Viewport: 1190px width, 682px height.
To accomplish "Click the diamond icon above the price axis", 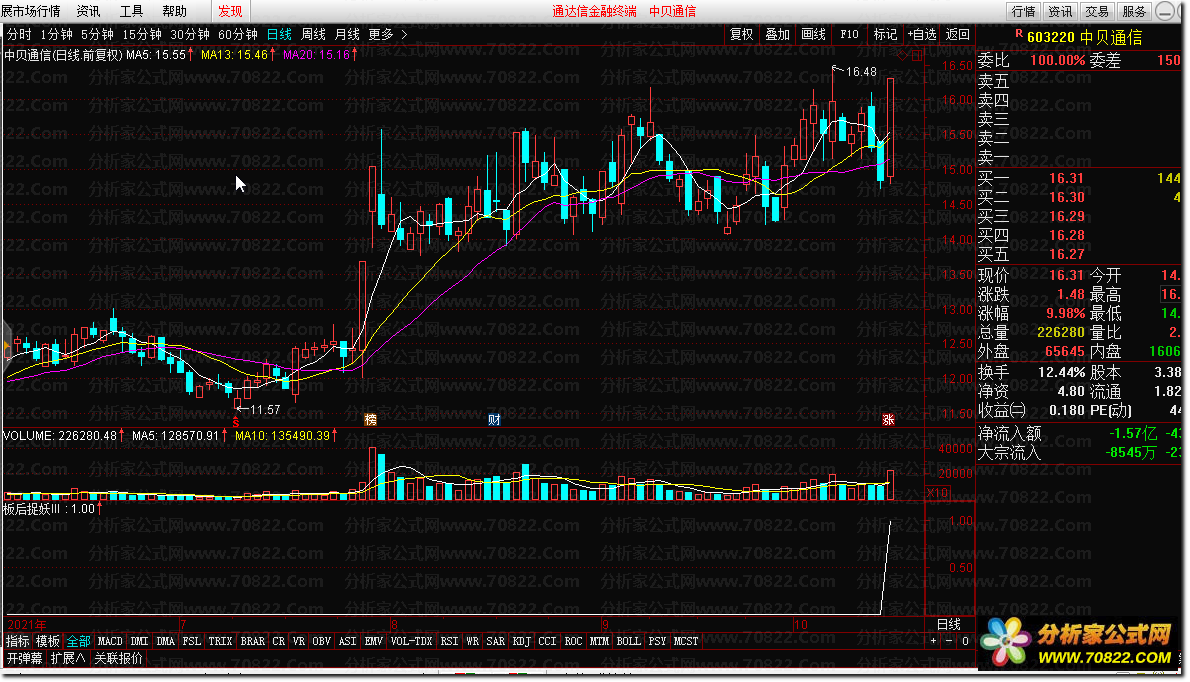I will tap(902, 55).
